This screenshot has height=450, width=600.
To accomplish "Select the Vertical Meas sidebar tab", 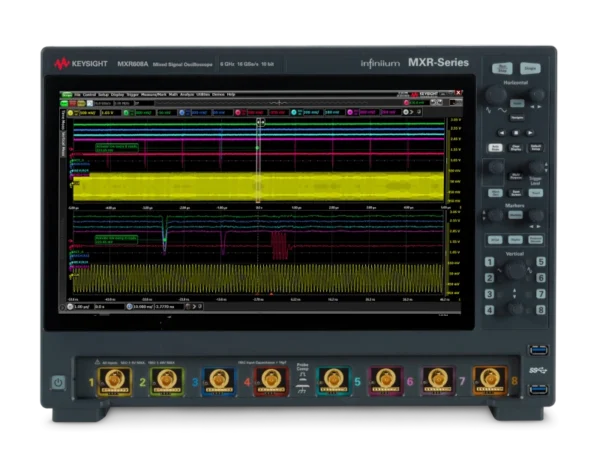I will point(63,145).
